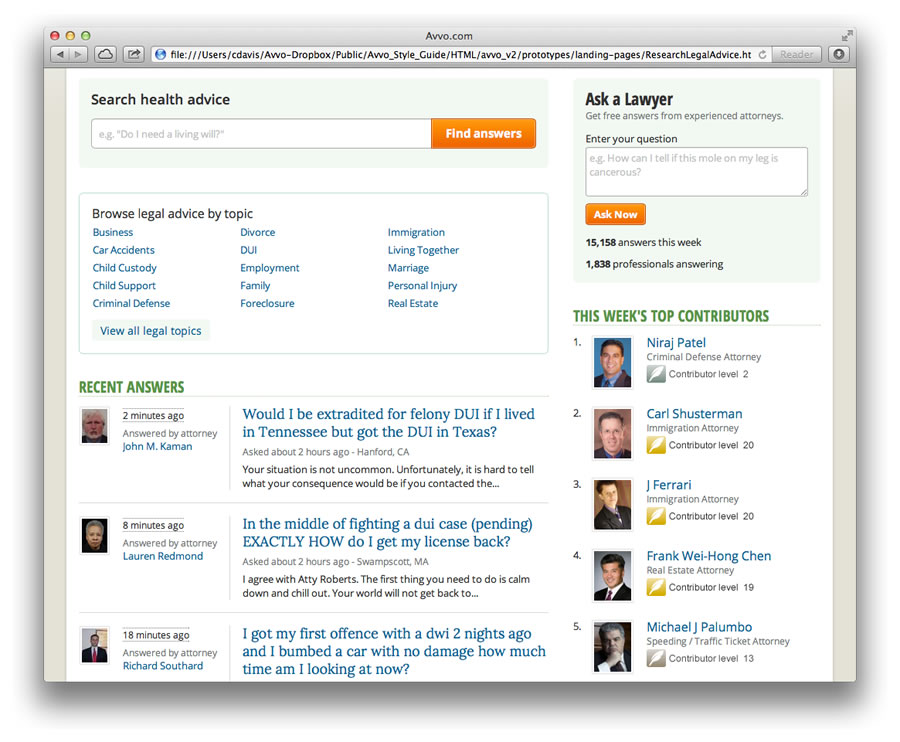Click the gold contributor badge for Carl Shusterman
Viewport: 900px width, 742px height.
pos(656,445)
